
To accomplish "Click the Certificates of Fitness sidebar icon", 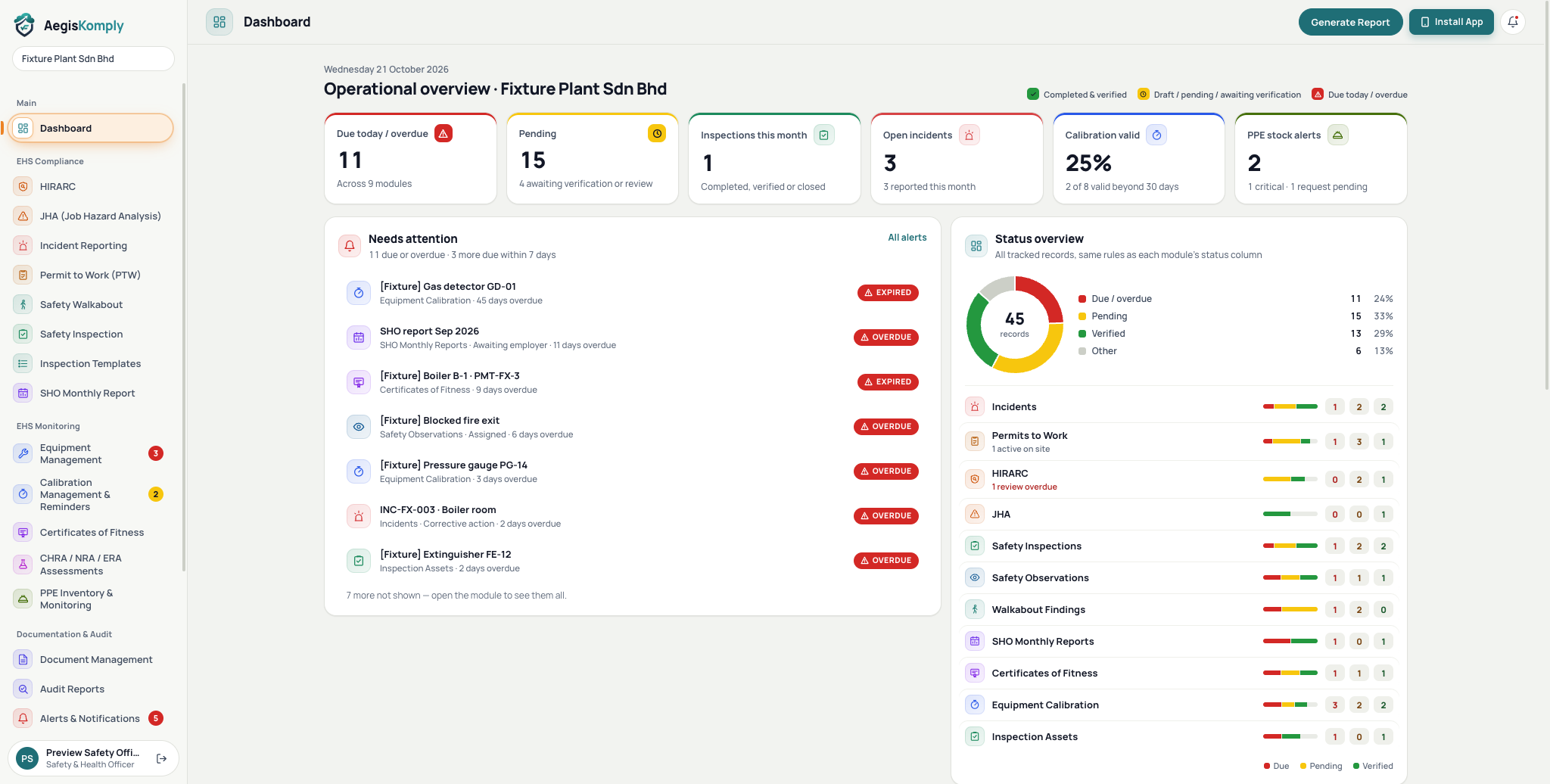I will tap(23, 532).
